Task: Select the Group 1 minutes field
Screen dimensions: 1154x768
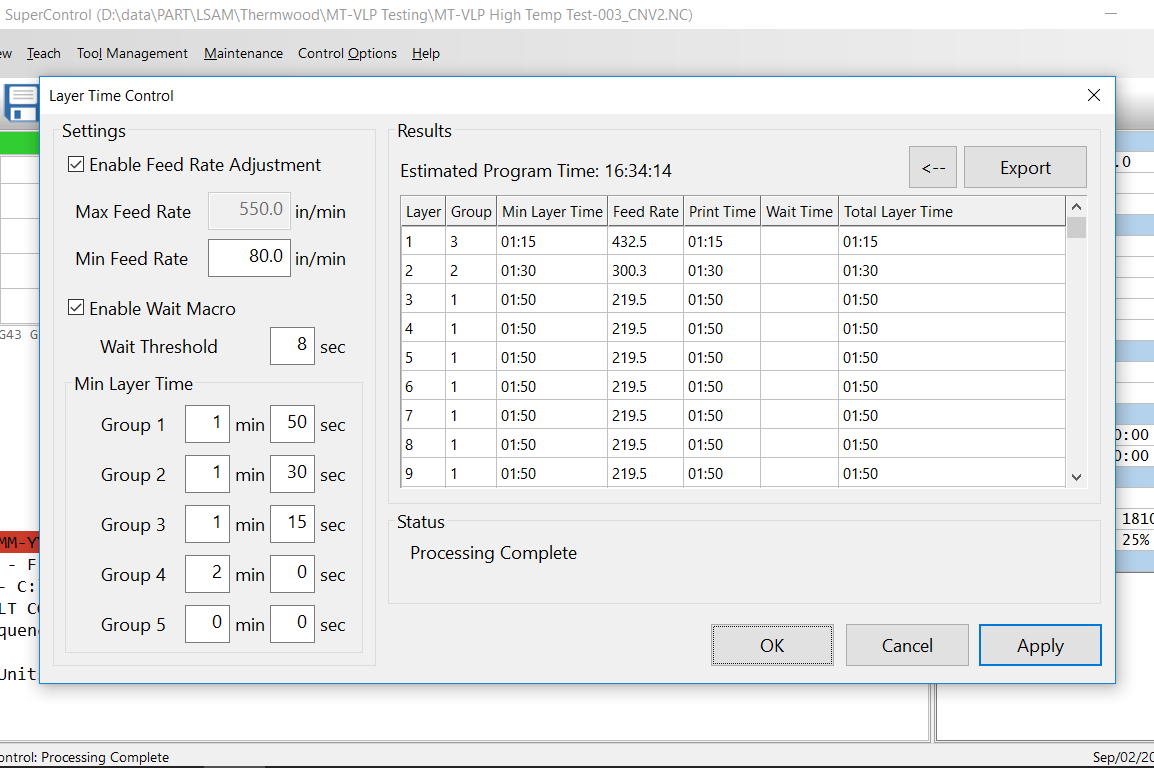Action: (x=207, y=424)
